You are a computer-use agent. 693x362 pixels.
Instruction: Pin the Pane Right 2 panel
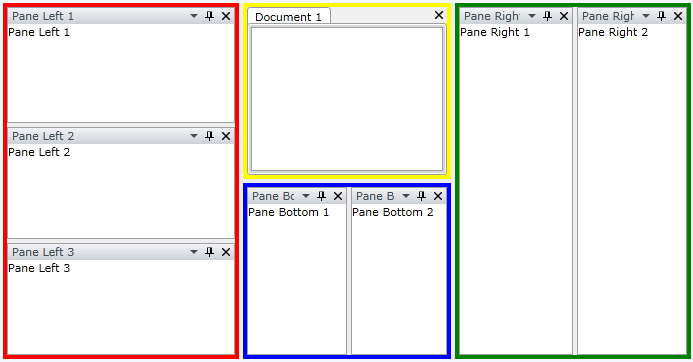661,16
